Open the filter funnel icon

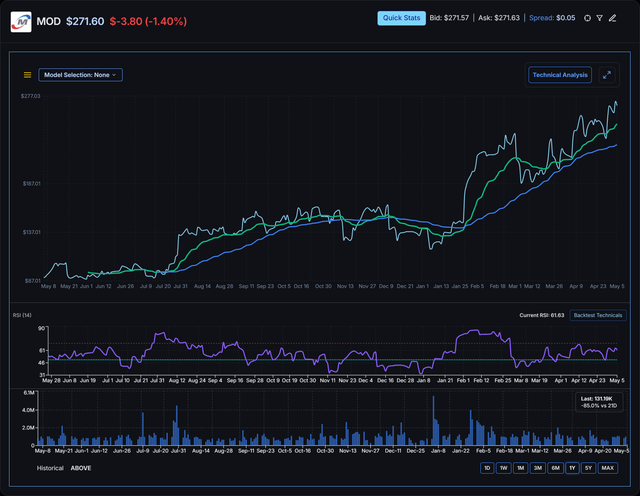(599, 18)
